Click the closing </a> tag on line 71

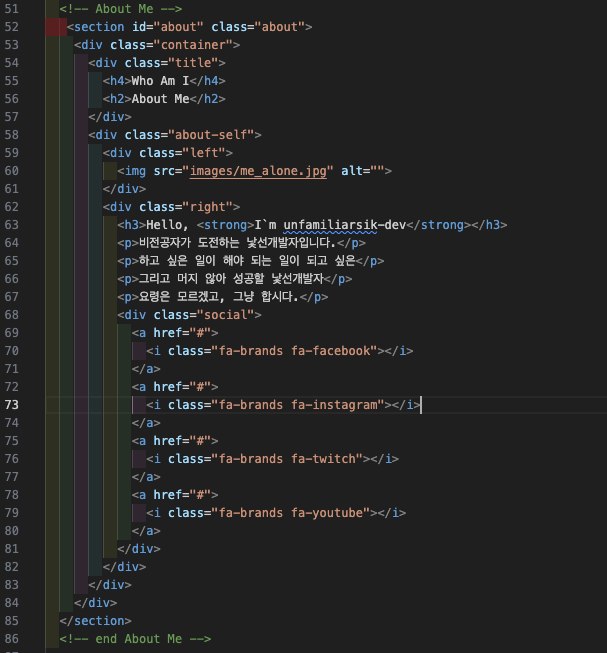point(146,369)
